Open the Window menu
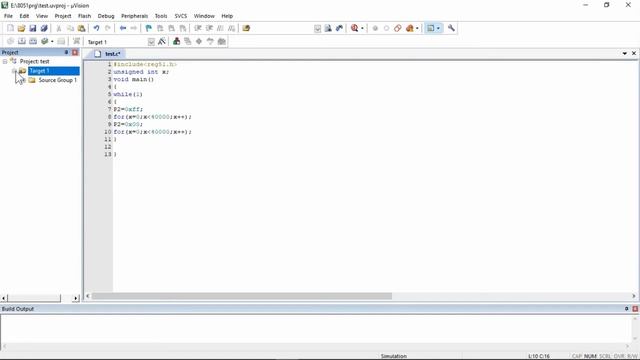Screen dimensions: 640x360 [204, 16]
